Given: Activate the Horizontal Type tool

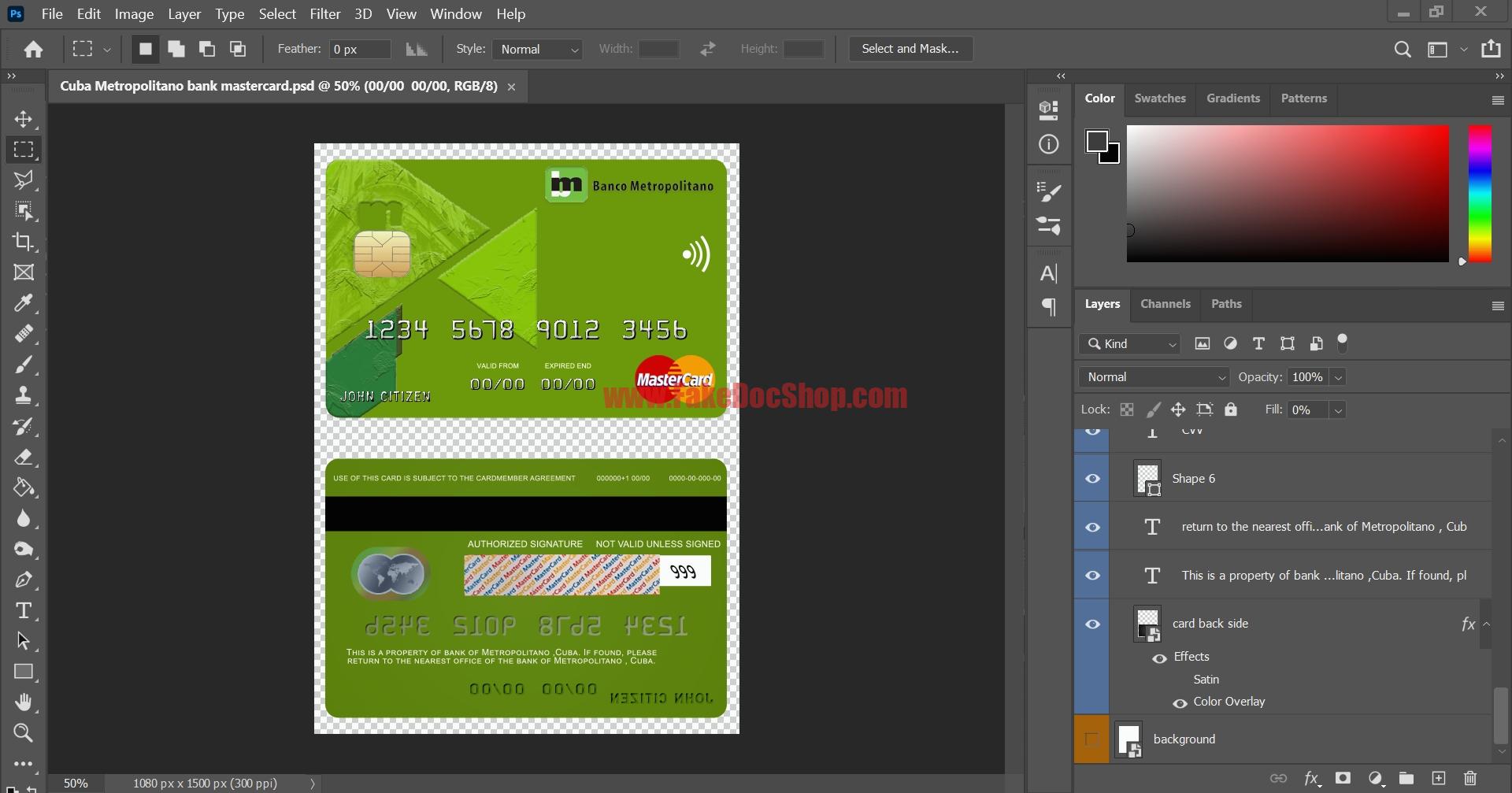Looking at the screenshot, I should [24, 610].
